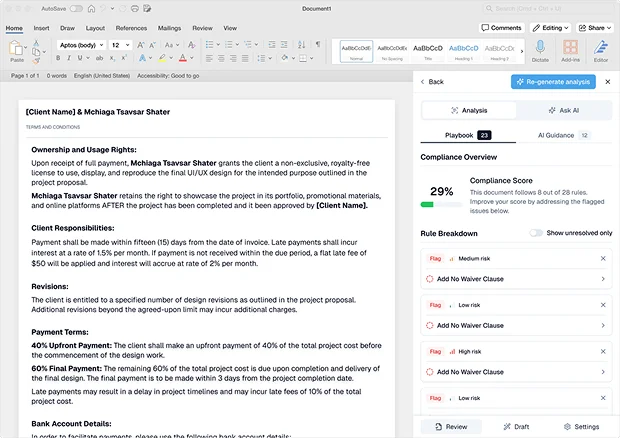Switch to the Ask AI mode
Screen dimensions: 620x438
coord(564,110)
